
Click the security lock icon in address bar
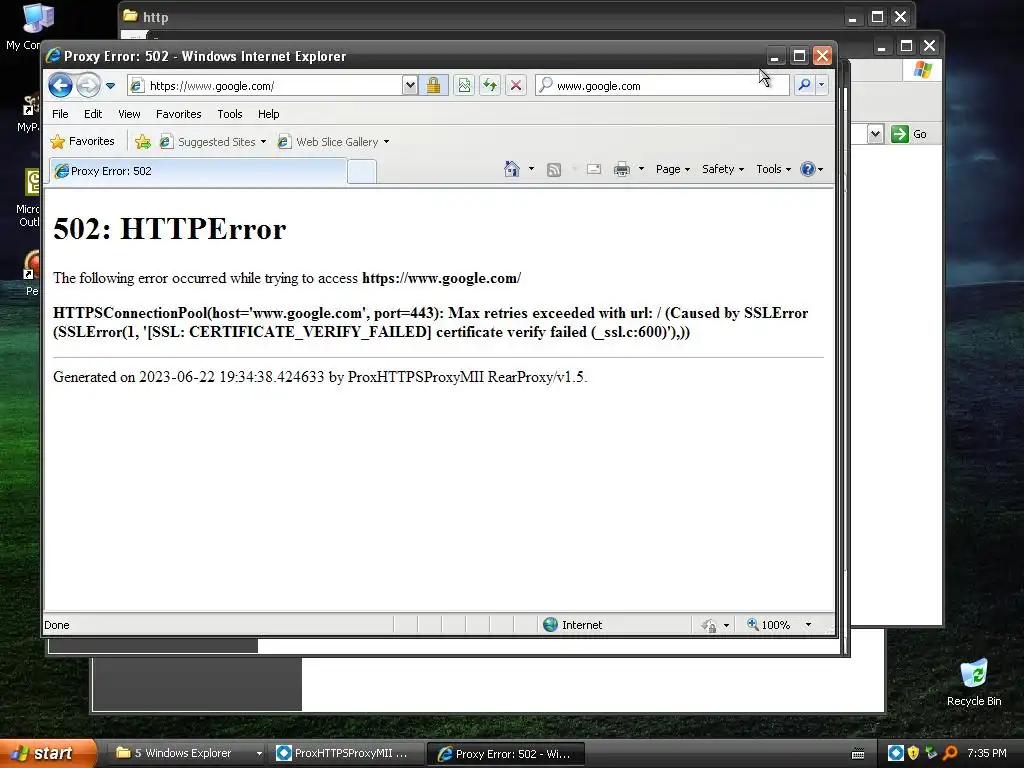434,85
